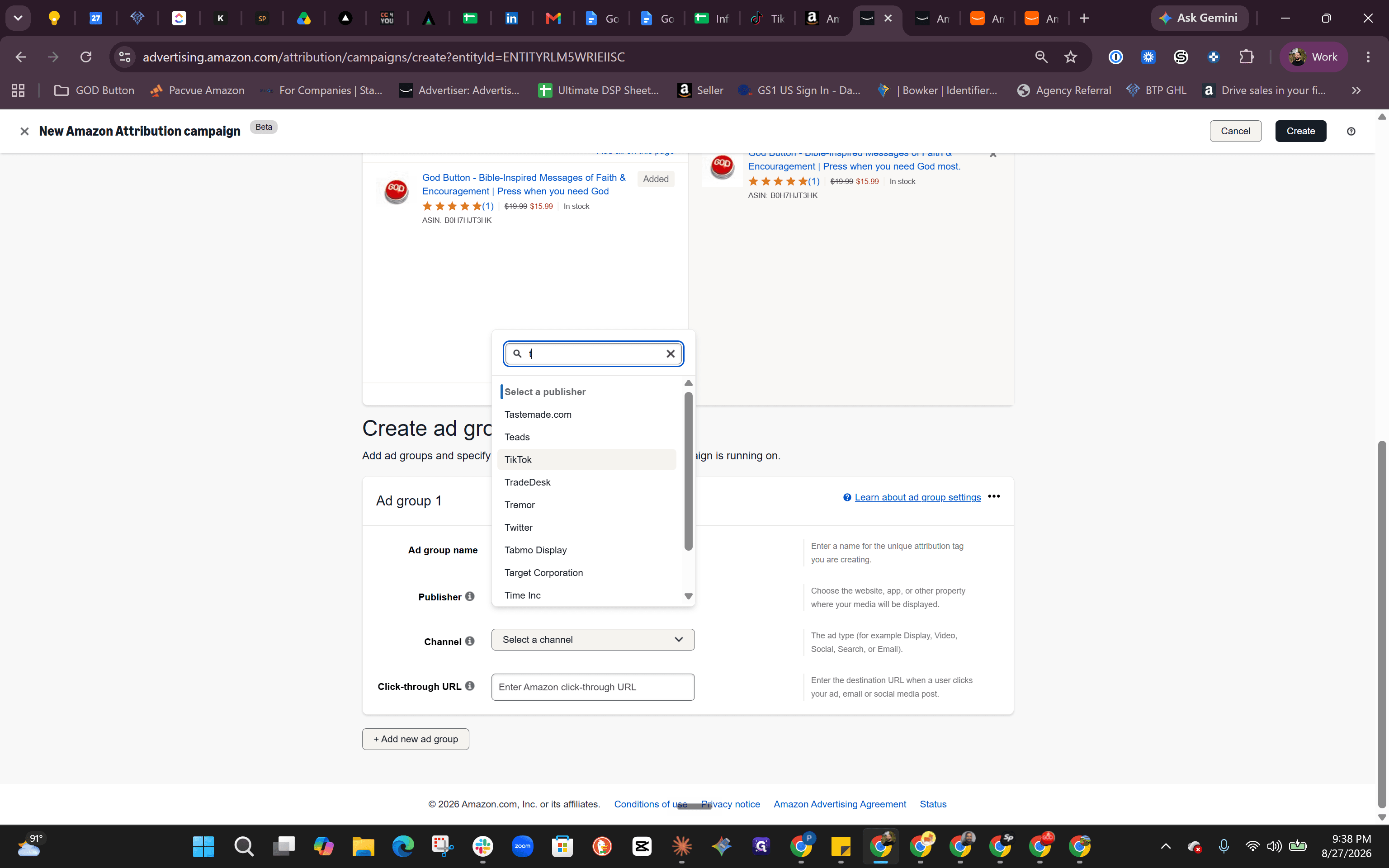Image resolution: width=1389 pixels, height=868 pixels.
Task: Open Amazon Advertising Agreement link
Action: click(x=840, y=804)
